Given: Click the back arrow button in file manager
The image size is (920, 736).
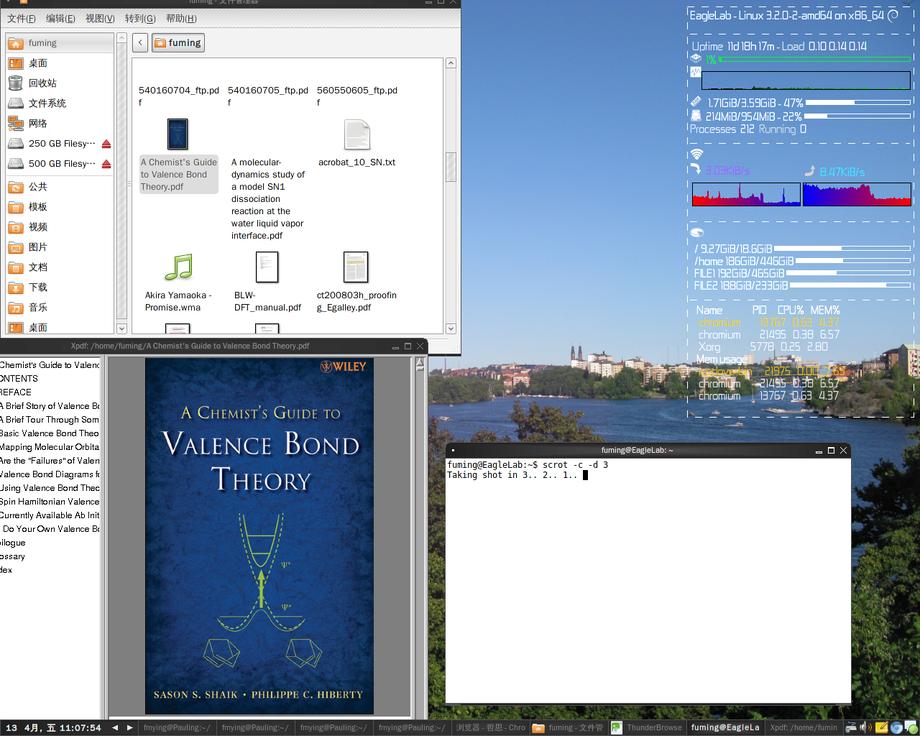Looking at the screenshot, I should coord(140,42).
